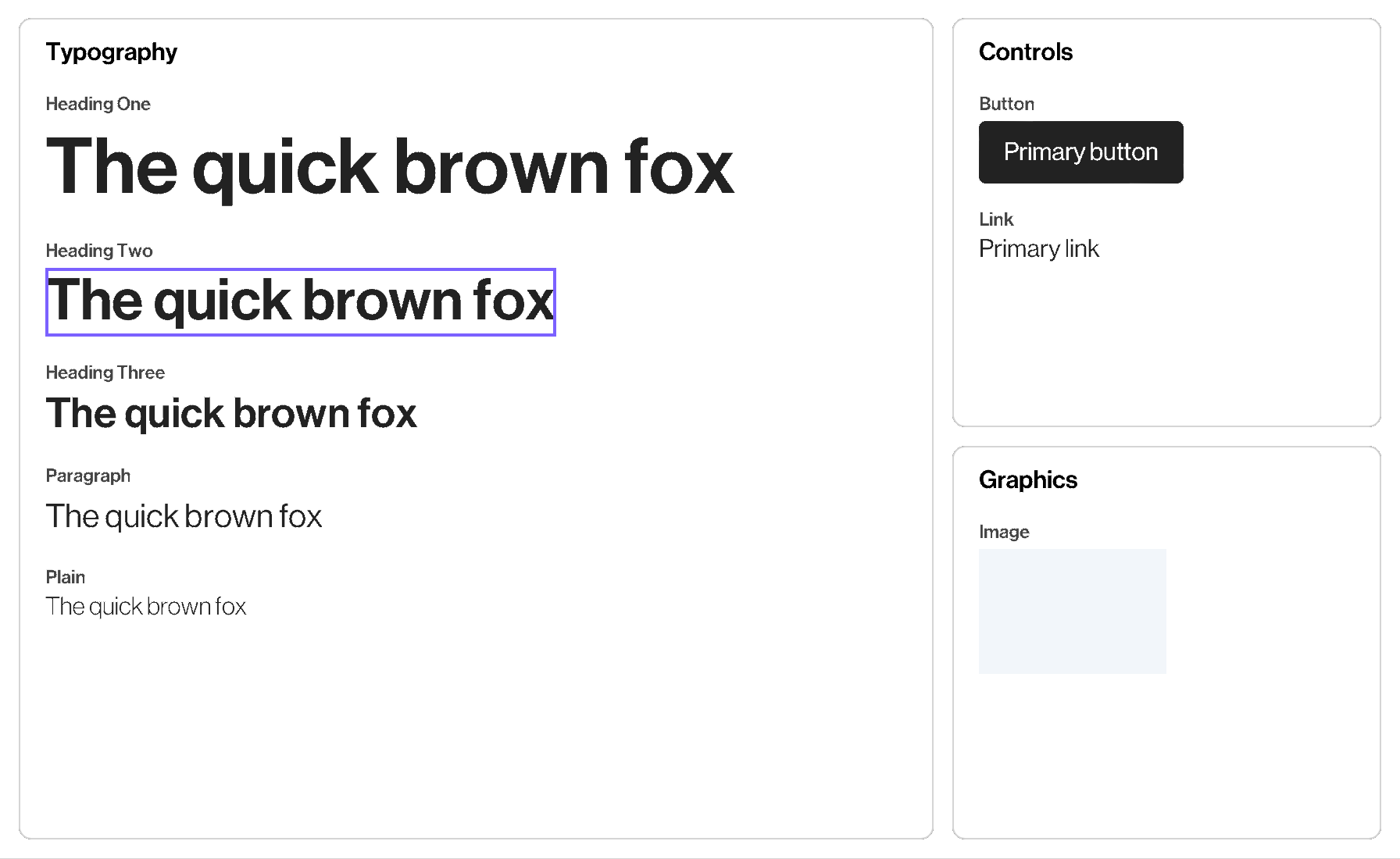Click the "Heading Three" label
Image resolution: width=1400 pixels, height=859 pixels.
pyautogui.click(x=105, y=372)
